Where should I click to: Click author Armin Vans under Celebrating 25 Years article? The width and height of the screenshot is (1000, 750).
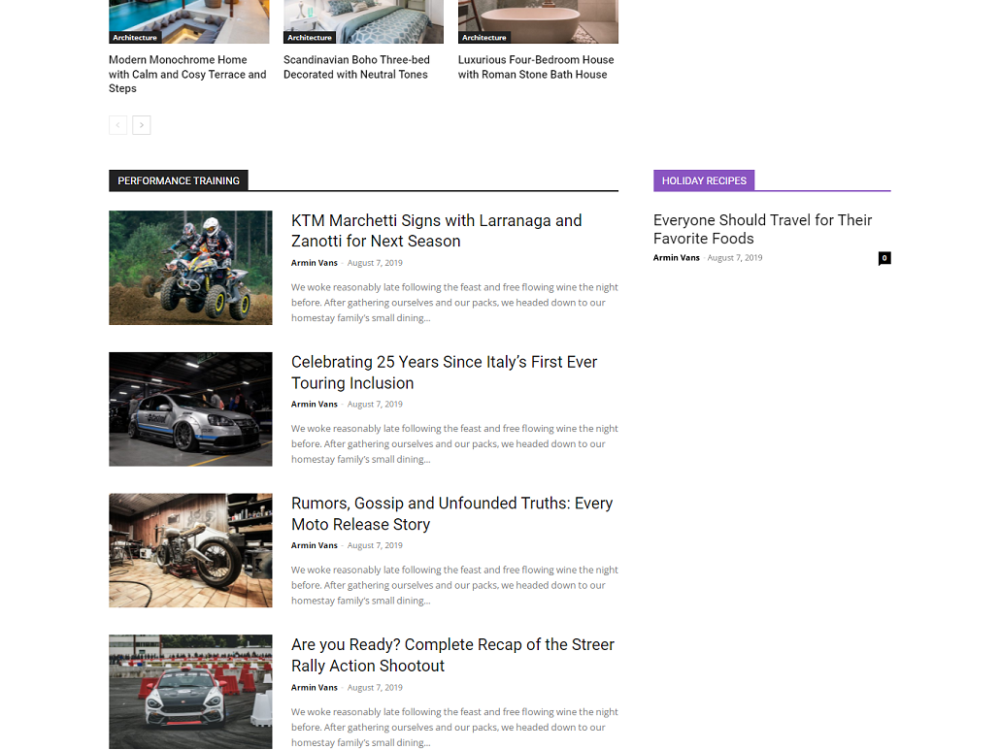point(314,404)
